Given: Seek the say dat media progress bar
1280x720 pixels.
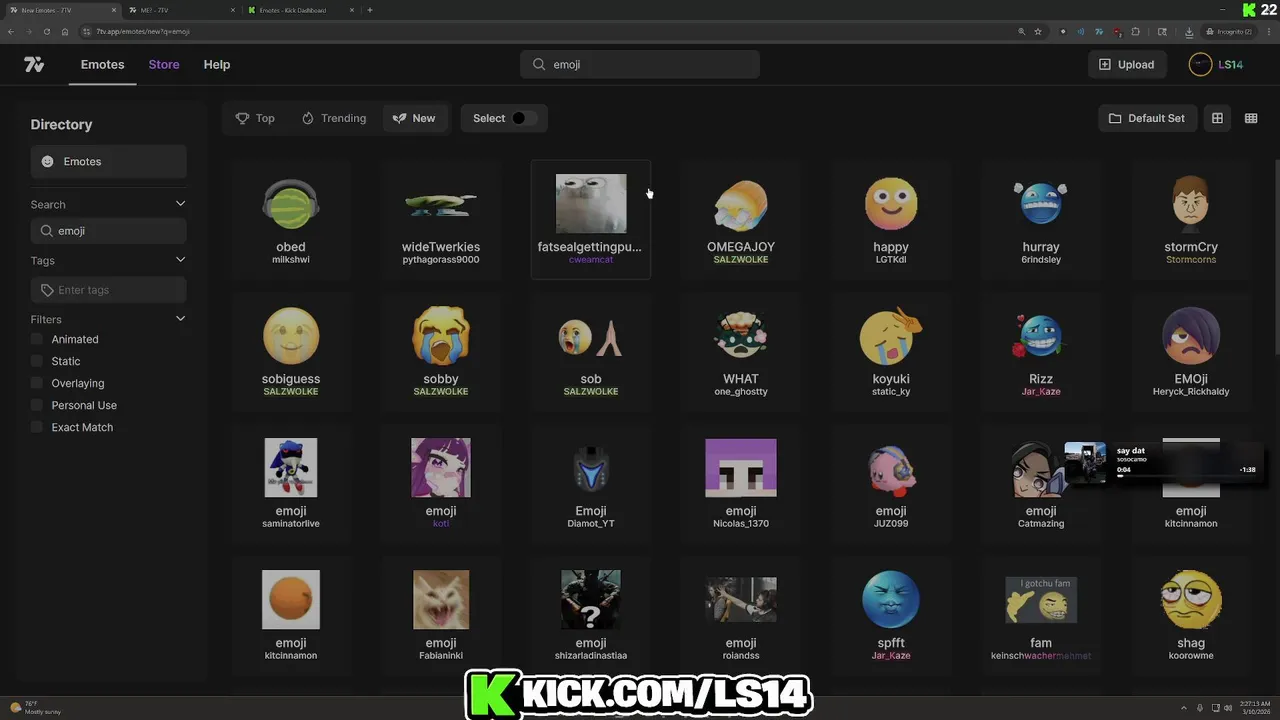Looking at the screenshot, I should (1186, 476).
